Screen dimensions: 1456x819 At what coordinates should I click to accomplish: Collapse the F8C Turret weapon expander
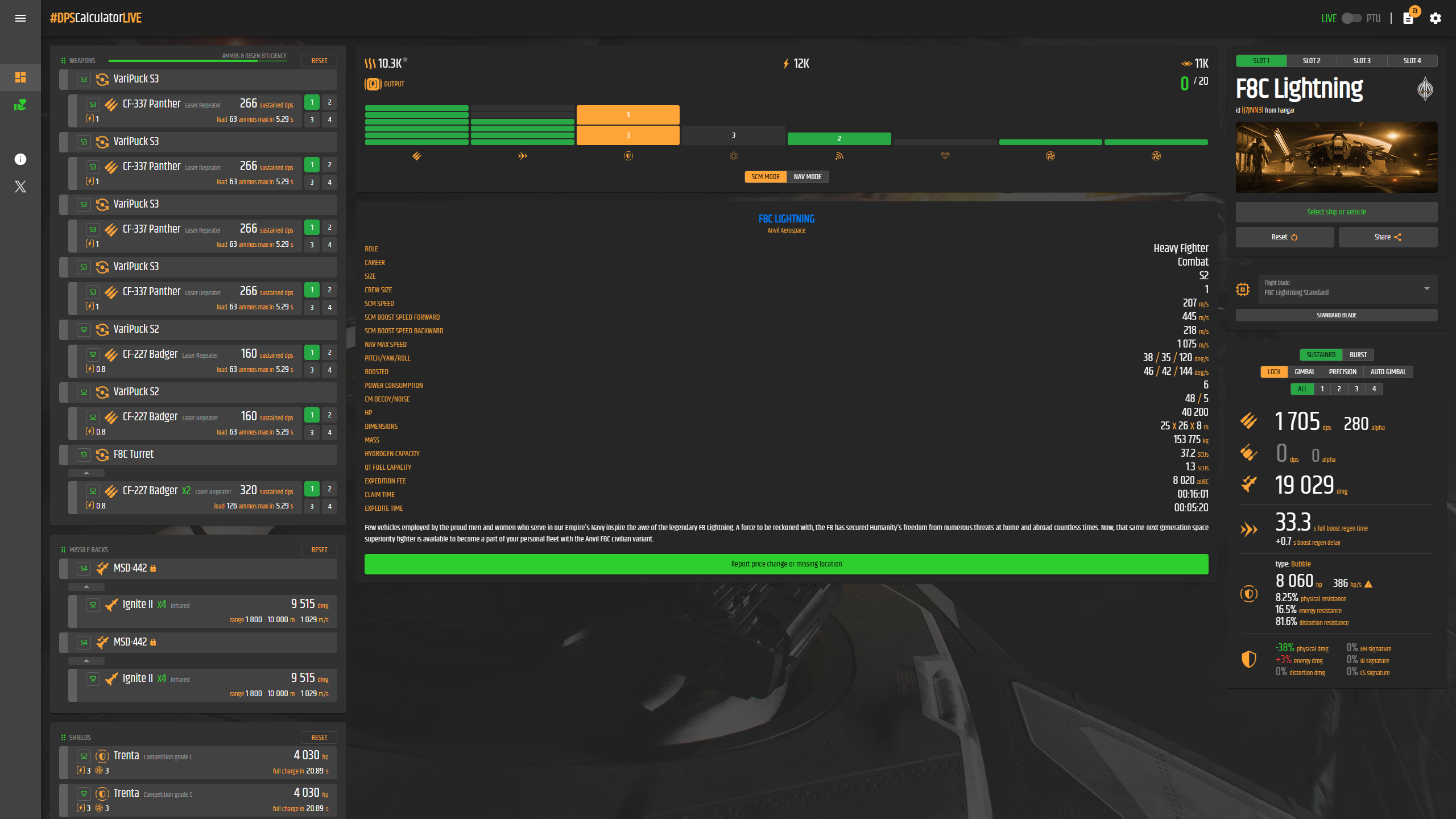tap(86, 473)
